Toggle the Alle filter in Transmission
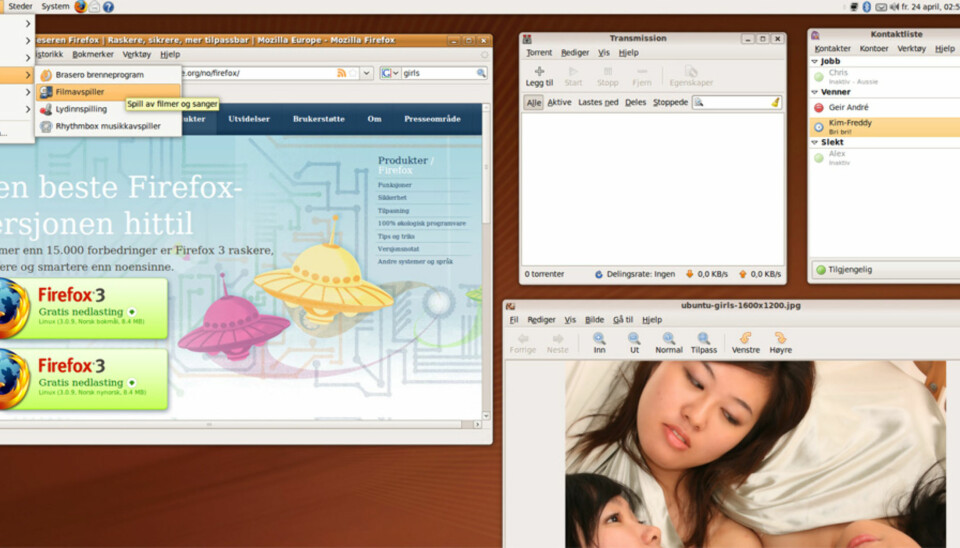The image size is (960, 548). coord(534,102)
